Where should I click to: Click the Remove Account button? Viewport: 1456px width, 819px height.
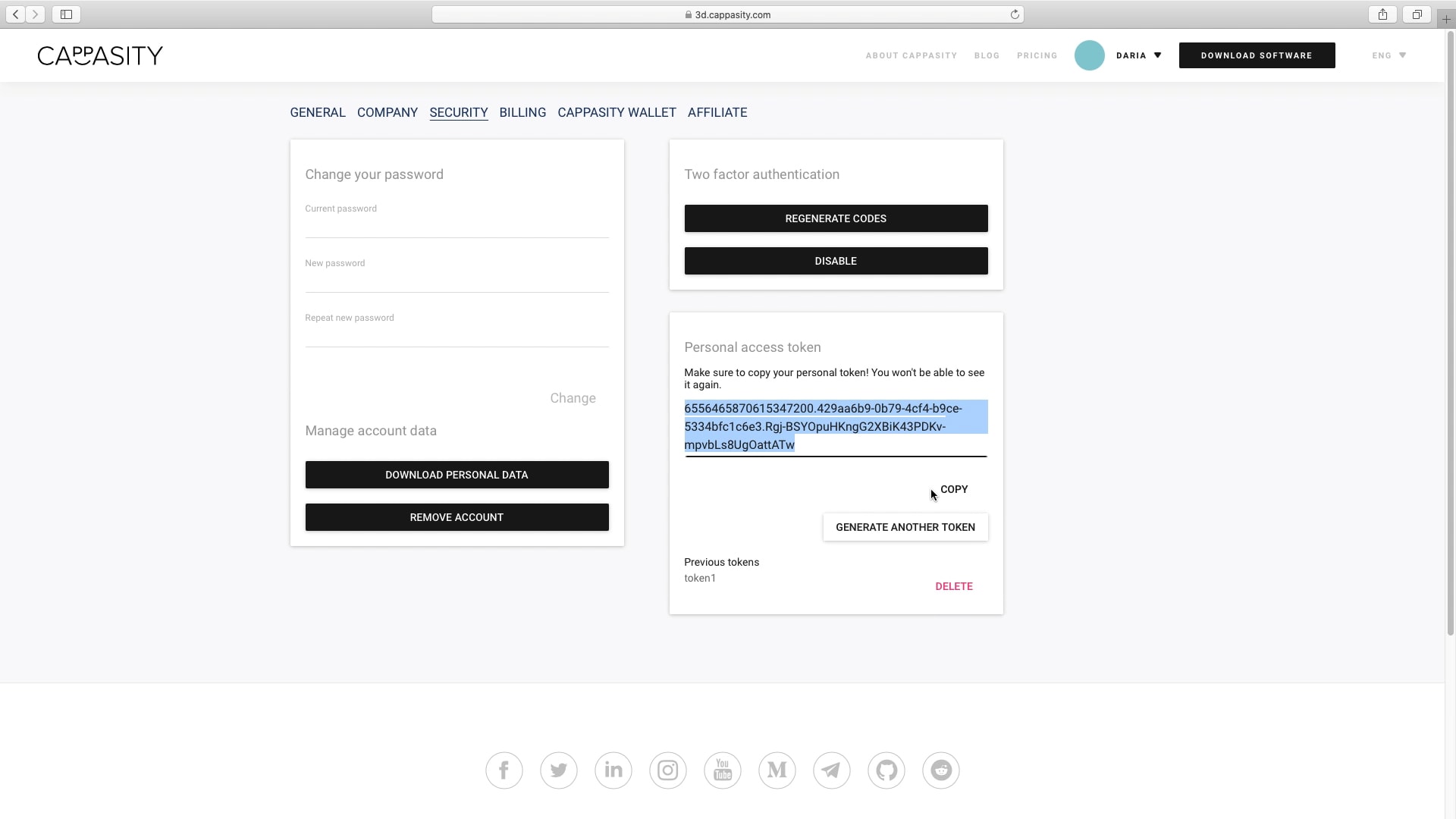coord(457,517)
